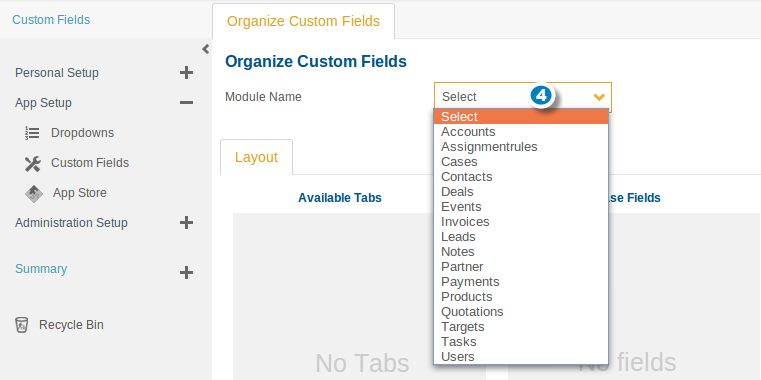
Task: Select Deals from the module list
Action: click(x=521, y=192)
